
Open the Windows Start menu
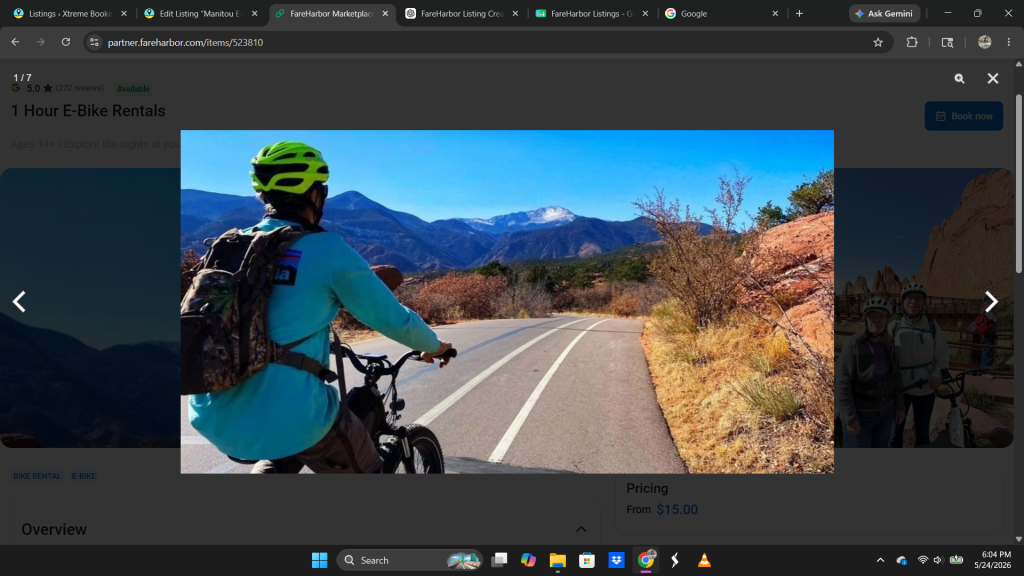(319, 560)
